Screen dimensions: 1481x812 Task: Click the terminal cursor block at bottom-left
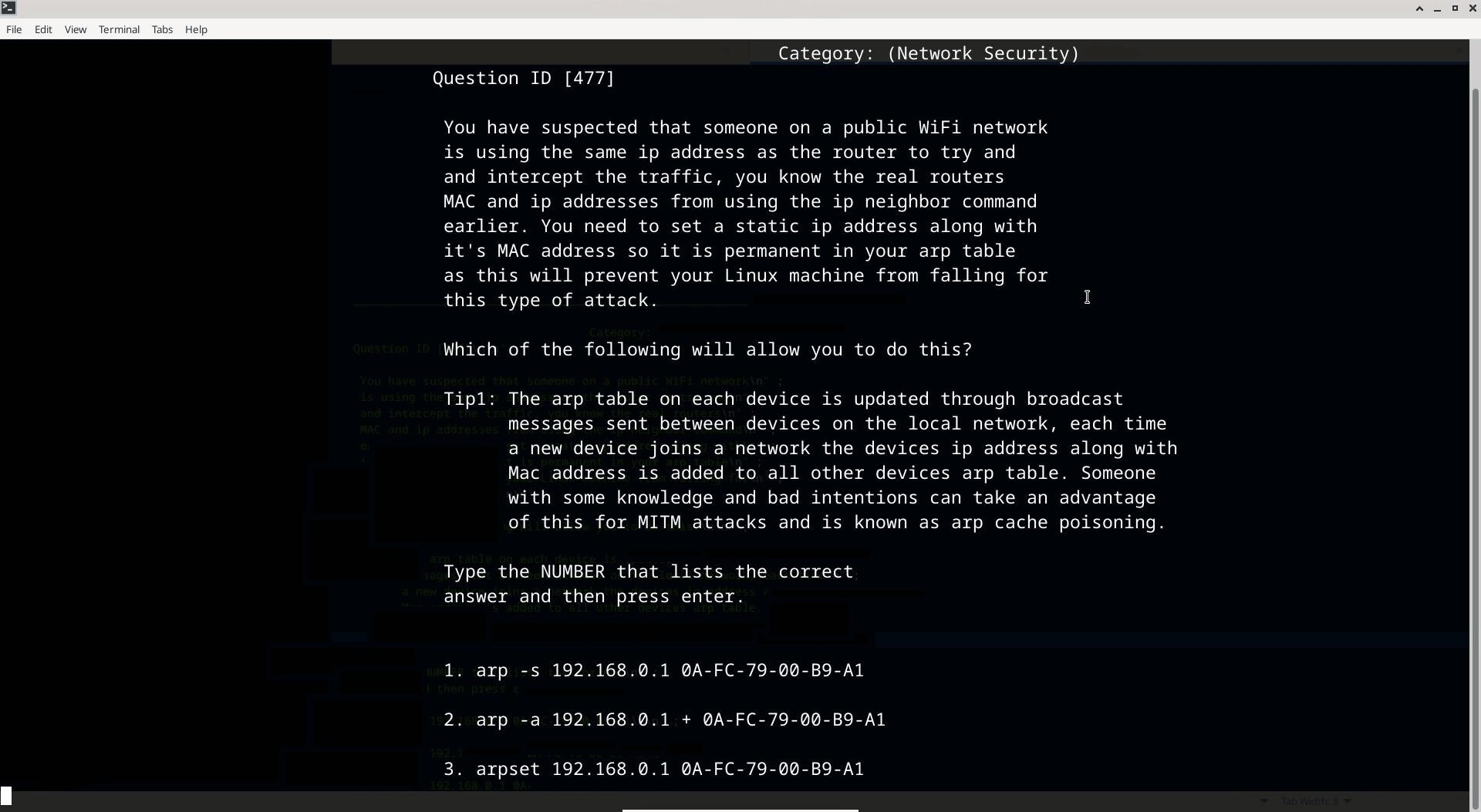tap(6, 795)
